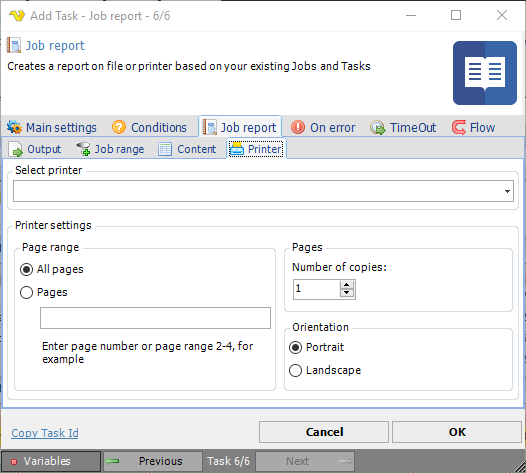Click the Number of copies input field
The height and width of the screenshot is (473, 526).
point(317,289)
